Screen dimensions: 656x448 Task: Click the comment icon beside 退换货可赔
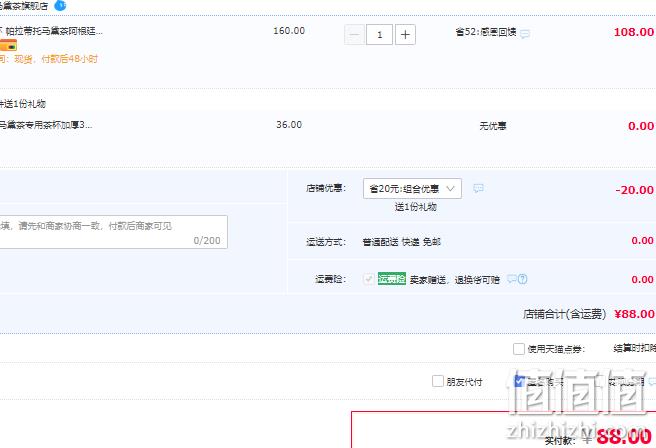[x=512, y=279]
